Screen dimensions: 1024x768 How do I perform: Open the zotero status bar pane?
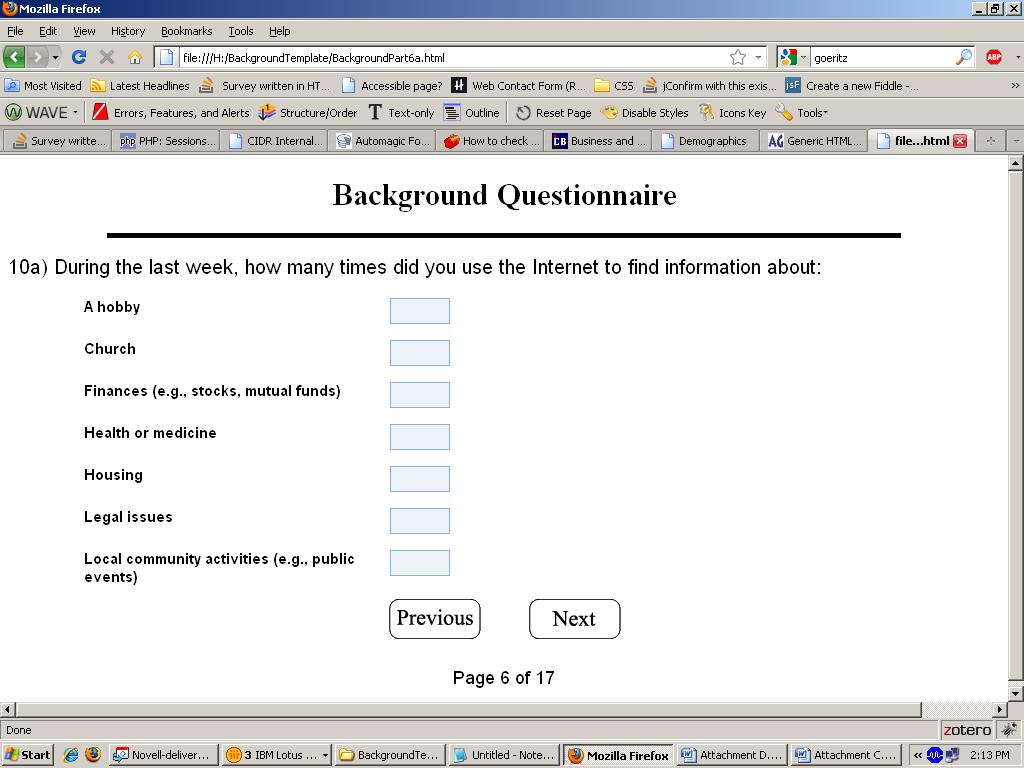(x=967, y=729)
